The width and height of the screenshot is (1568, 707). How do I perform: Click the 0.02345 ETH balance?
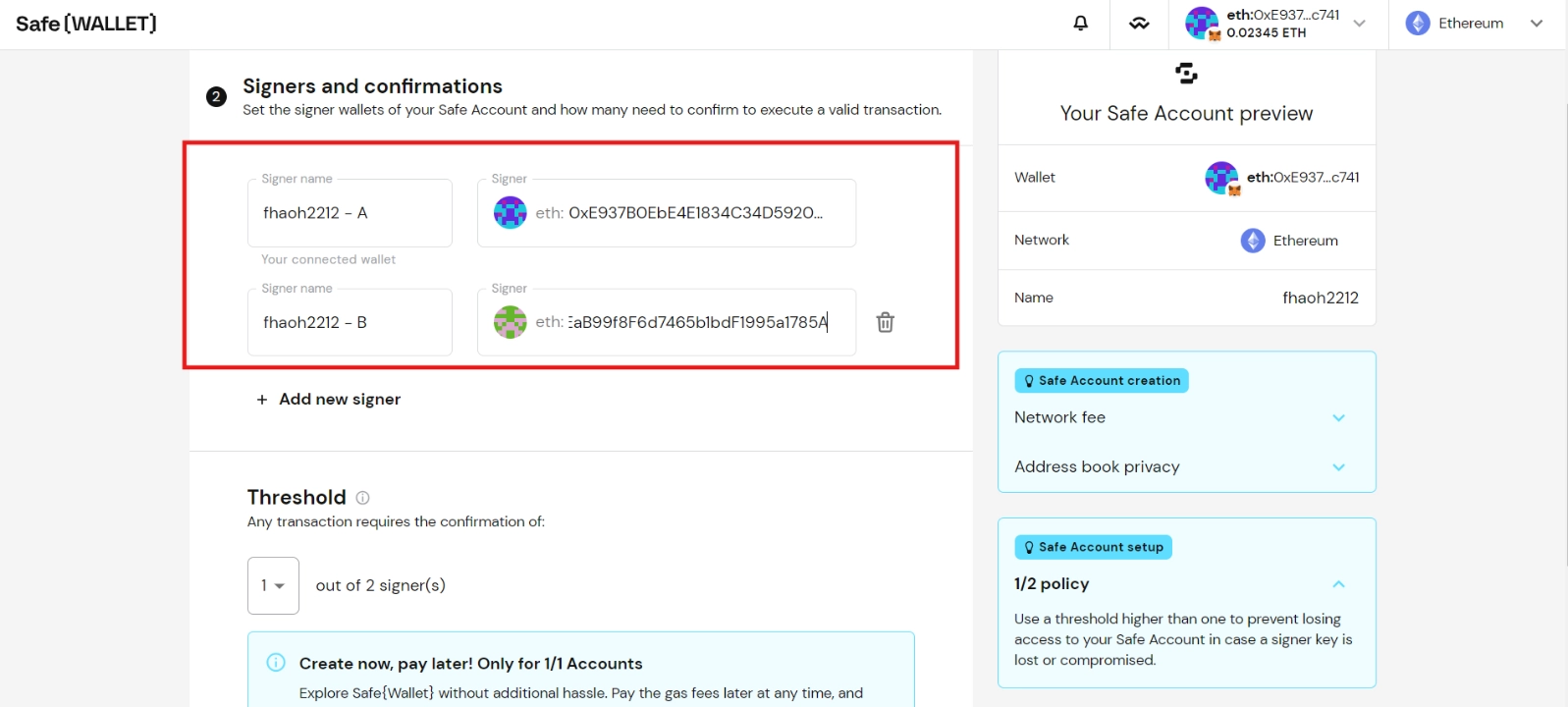[1266, 32]
